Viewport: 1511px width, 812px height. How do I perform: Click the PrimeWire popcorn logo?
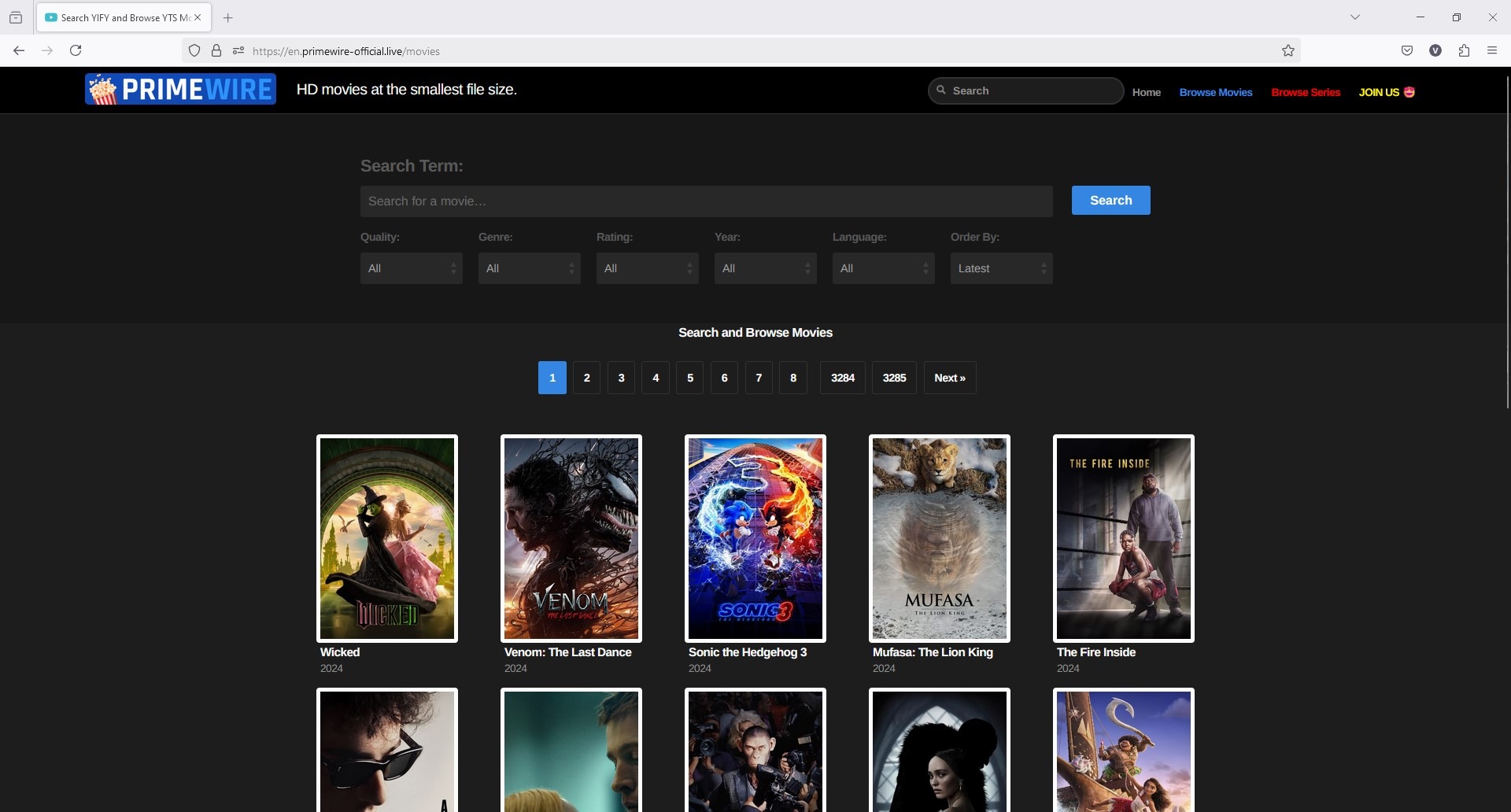click(180, 90)
